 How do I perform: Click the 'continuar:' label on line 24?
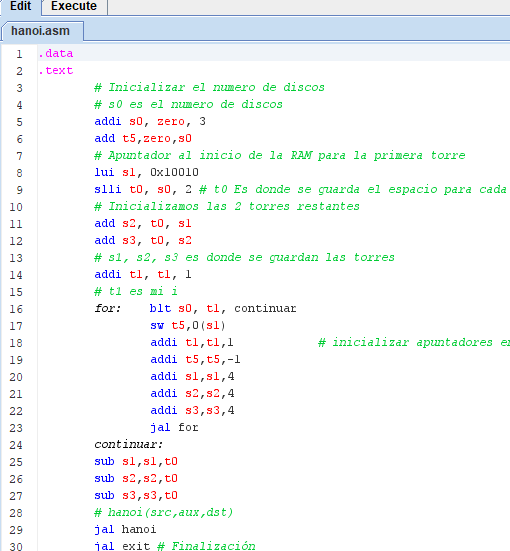(x=129, y=444)
